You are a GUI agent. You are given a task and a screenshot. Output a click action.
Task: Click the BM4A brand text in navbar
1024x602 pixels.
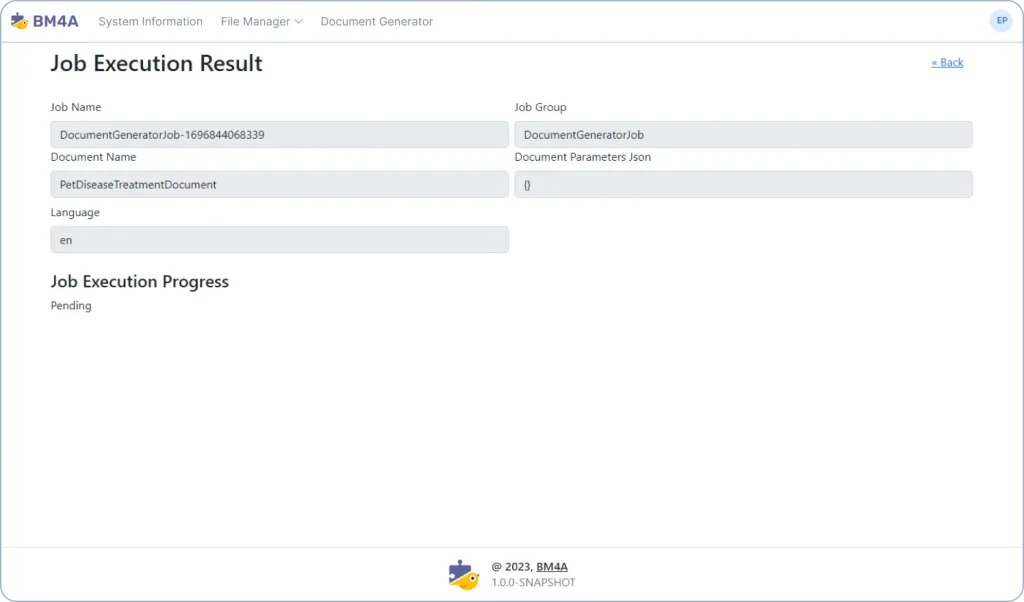point(56,21)
